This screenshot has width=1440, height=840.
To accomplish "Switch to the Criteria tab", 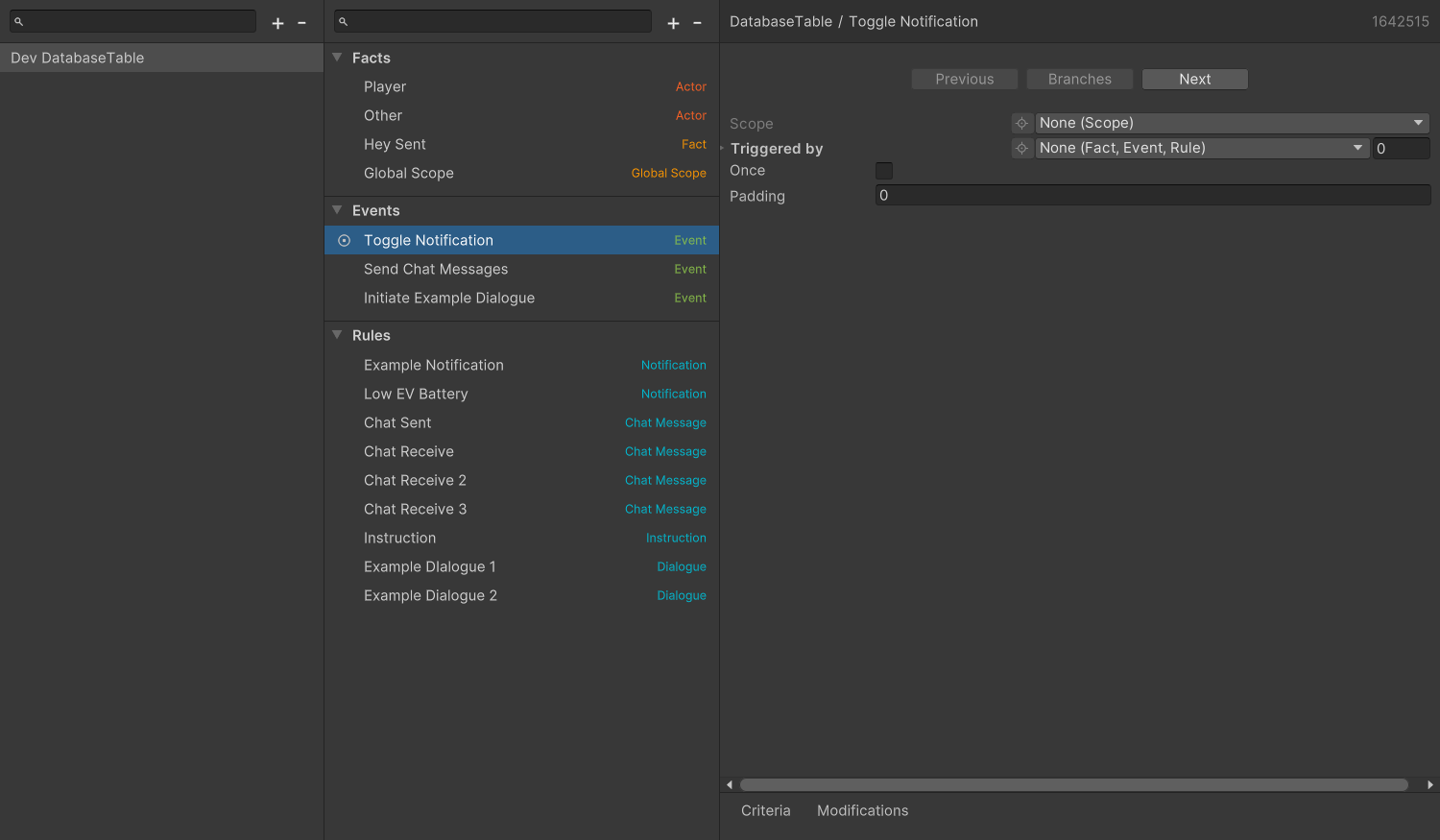I will [x=766, y=811].
